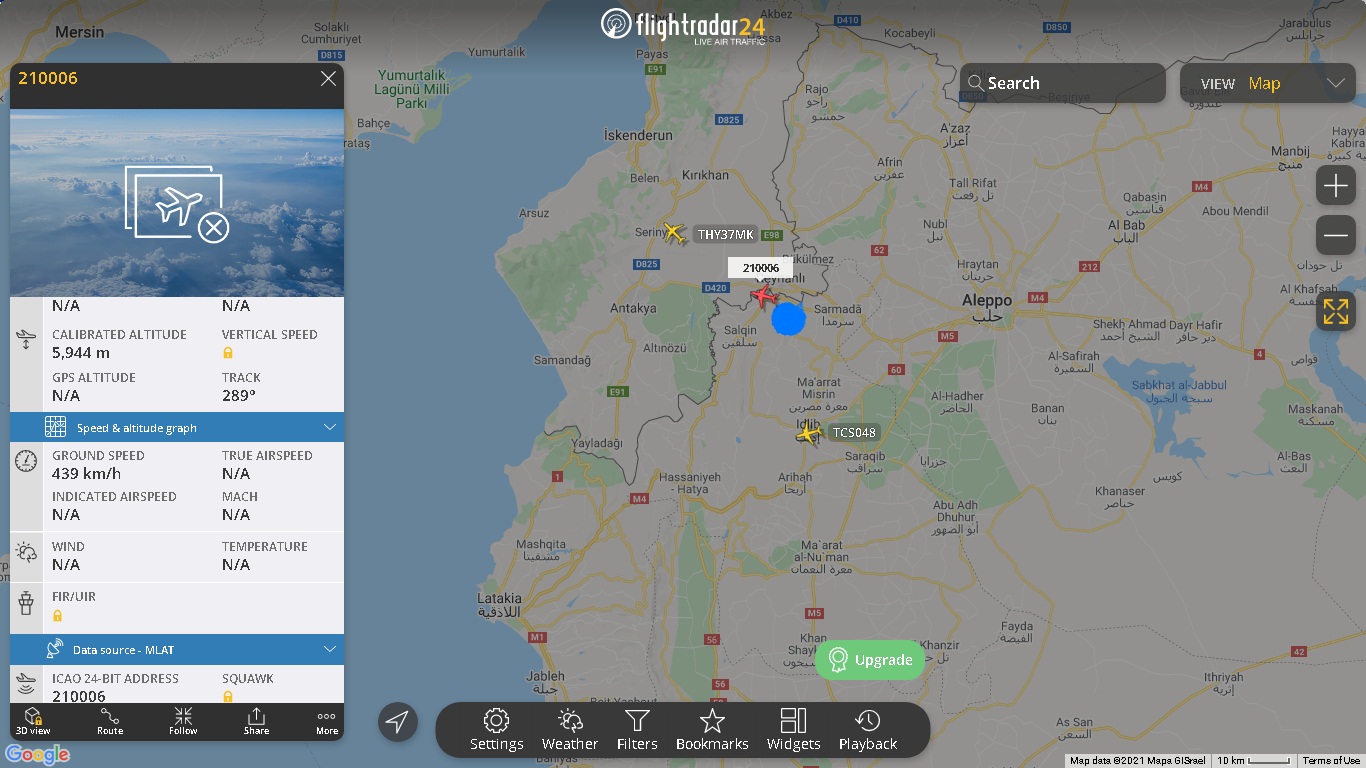
Task: Zoom in the map with plus button
Action: [1336, 185]
